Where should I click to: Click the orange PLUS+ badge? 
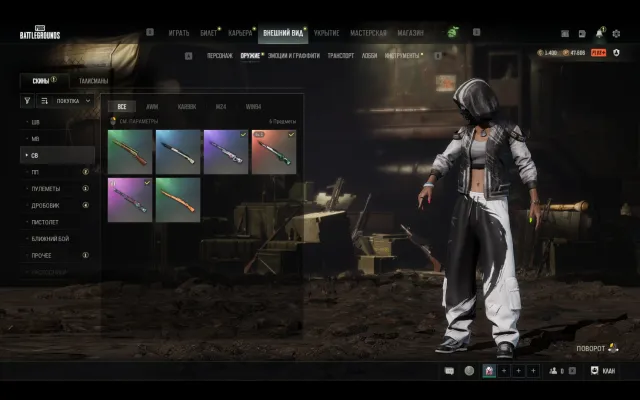598,53
